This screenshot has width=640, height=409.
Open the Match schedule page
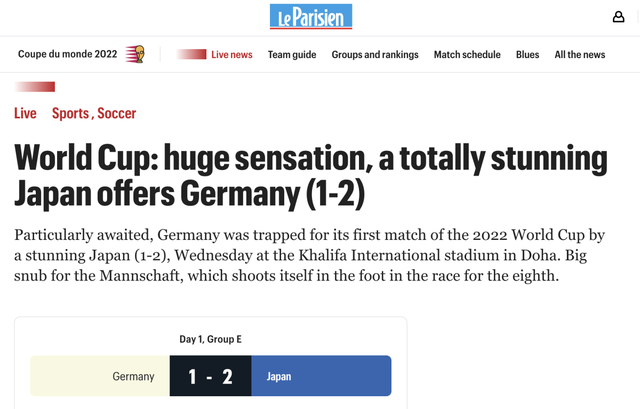pyautogui.click(x=467, y=55)
